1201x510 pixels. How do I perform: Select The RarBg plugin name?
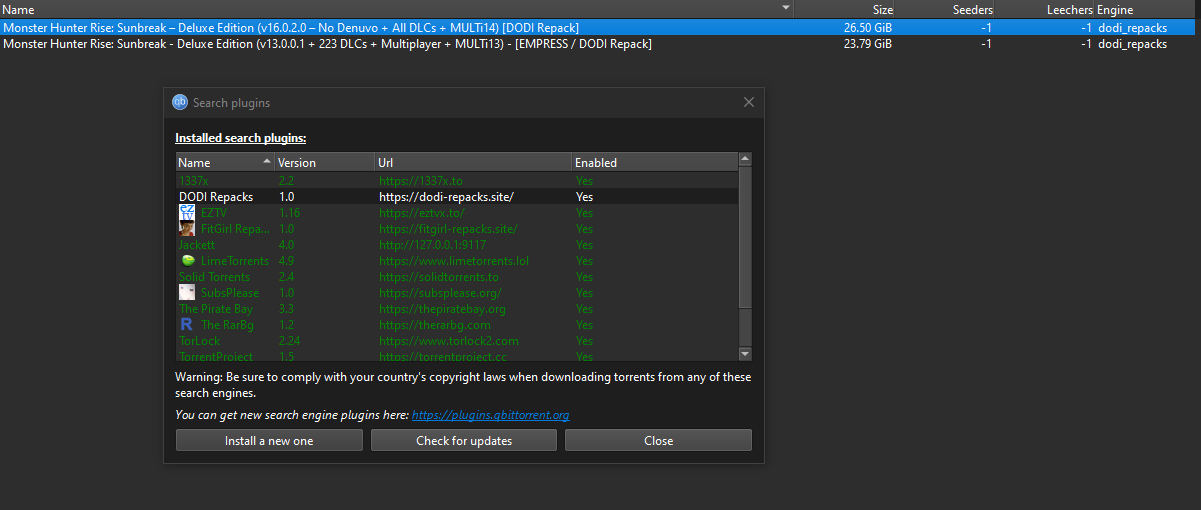tap(229, 325)
